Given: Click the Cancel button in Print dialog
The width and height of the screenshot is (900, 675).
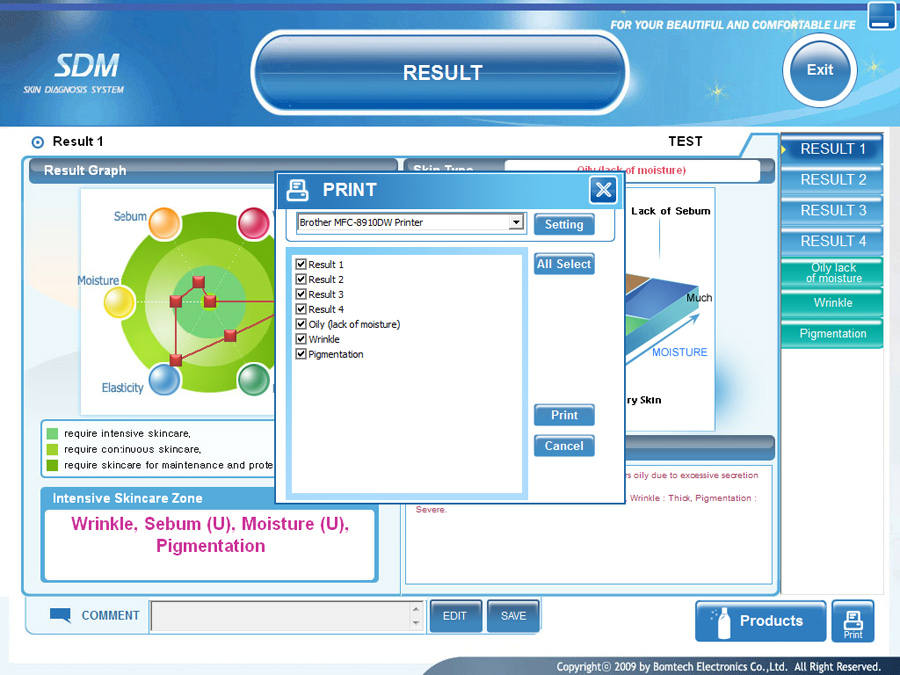Looking at the screenshot, I should point(564,446).
